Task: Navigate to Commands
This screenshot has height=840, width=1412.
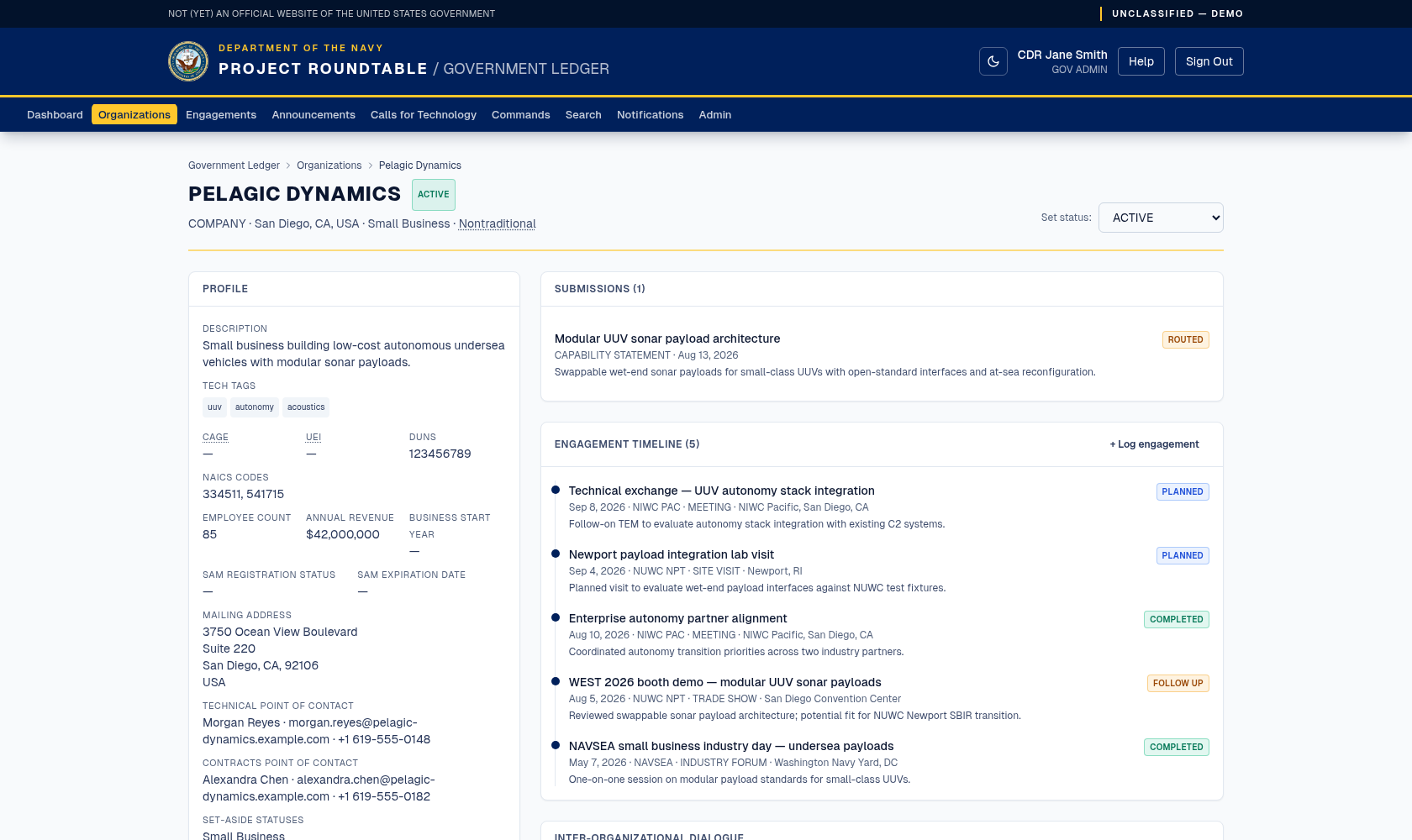Action: click(x=521, y=115)
